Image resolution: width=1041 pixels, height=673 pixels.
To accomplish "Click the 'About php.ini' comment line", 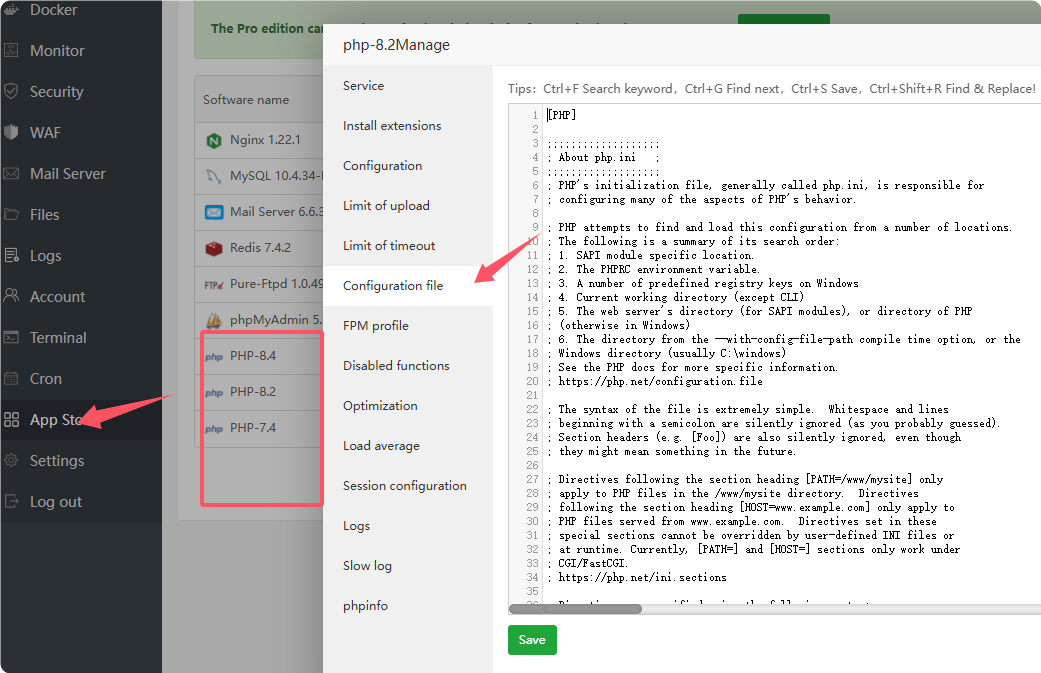I will [x=603, y=157].
